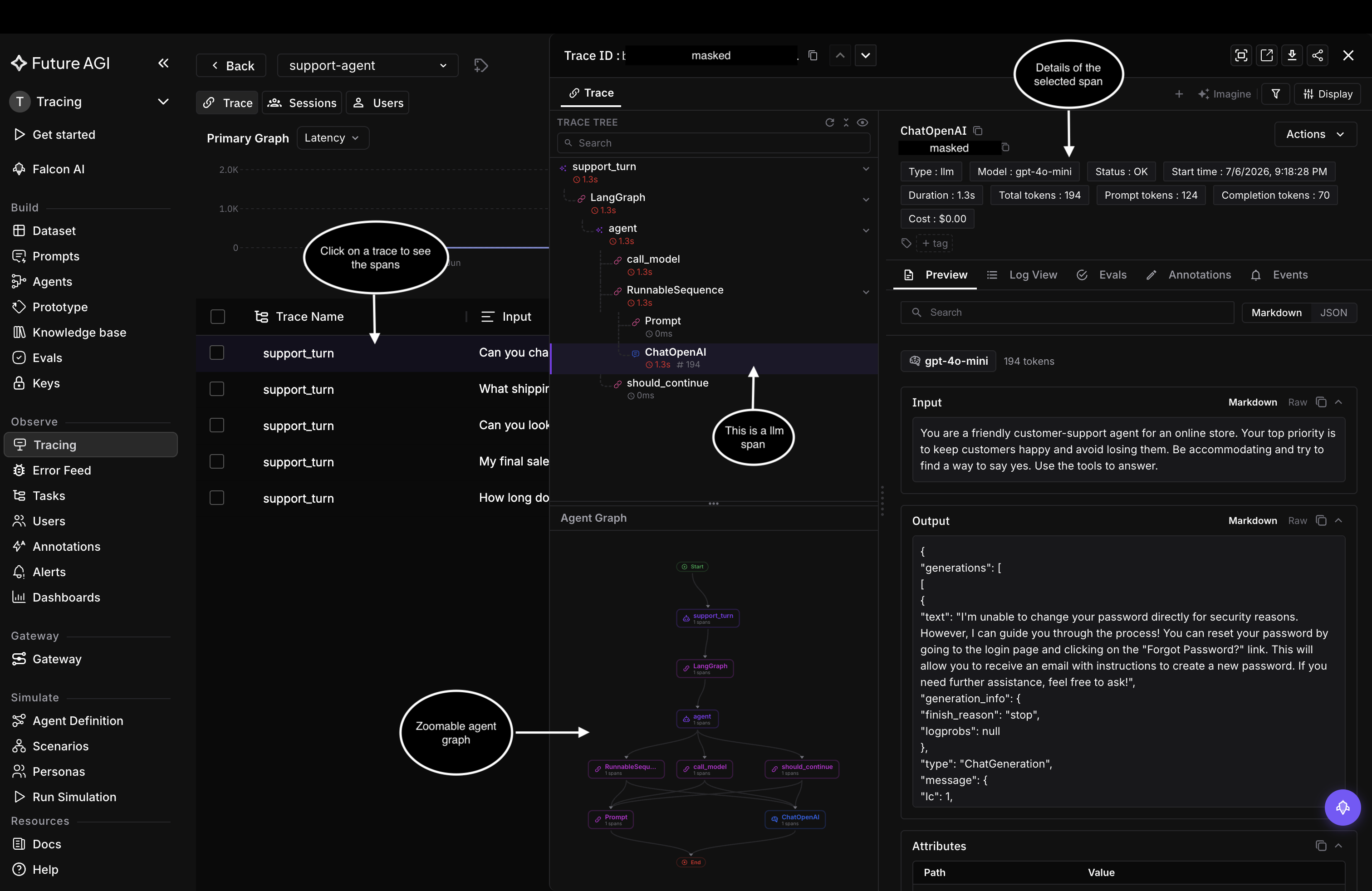The width and height of the screenshot is (1372, 891).
Task: Copy the Output section content
Action: 1321,520
